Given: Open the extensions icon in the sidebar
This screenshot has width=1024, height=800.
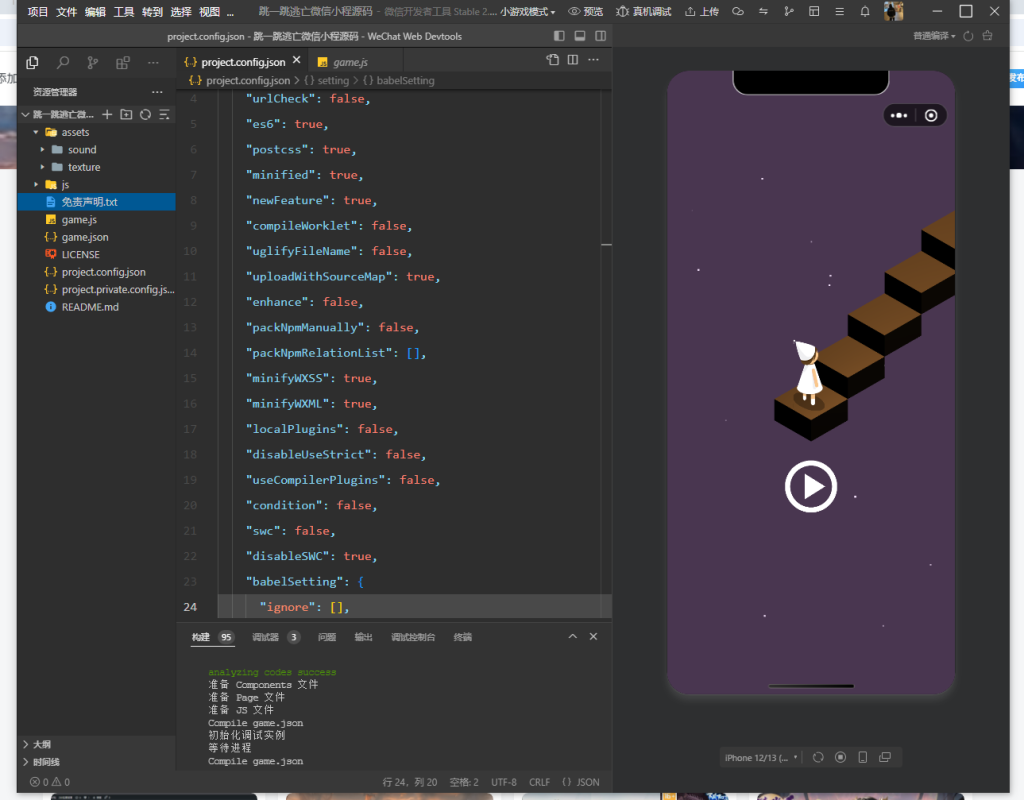Looking at the screenshot, I should (x=123, y=63).
